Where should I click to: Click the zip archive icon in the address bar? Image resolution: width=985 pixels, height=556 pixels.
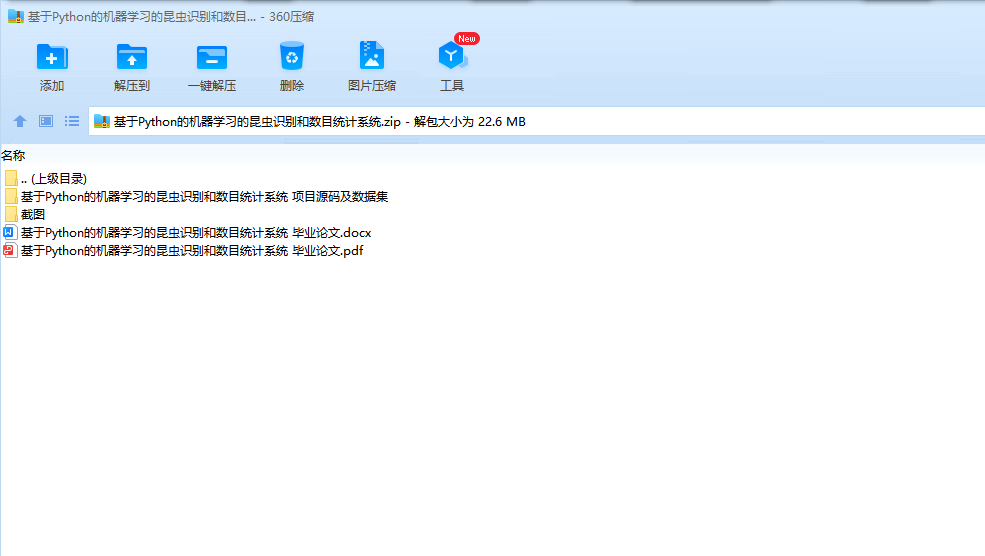[102, 122]
